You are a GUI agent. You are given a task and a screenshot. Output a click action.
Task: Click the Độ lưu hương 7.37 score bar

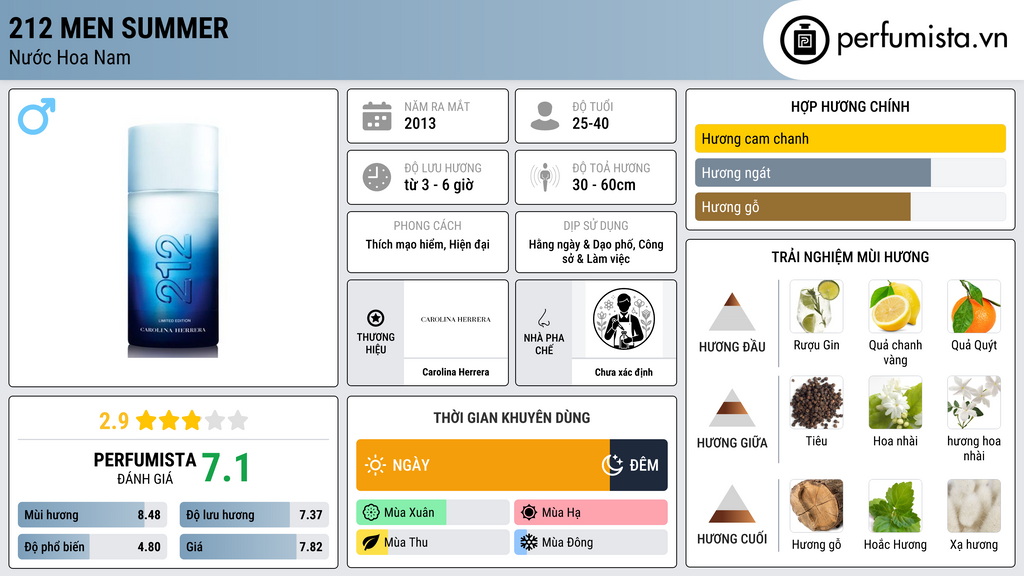pos(254,515)
